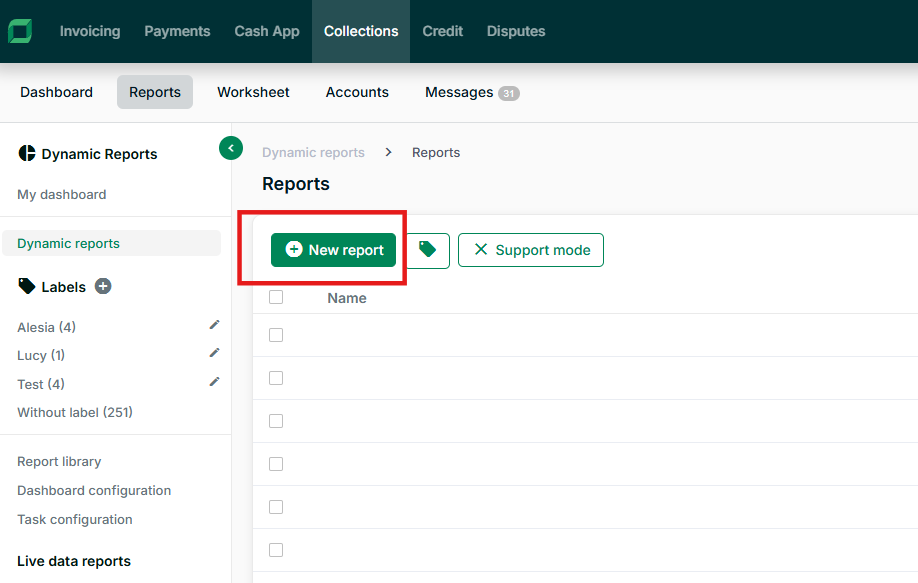Check the third report row checkbox
918x583 pixels.
[x=276, y=421]
